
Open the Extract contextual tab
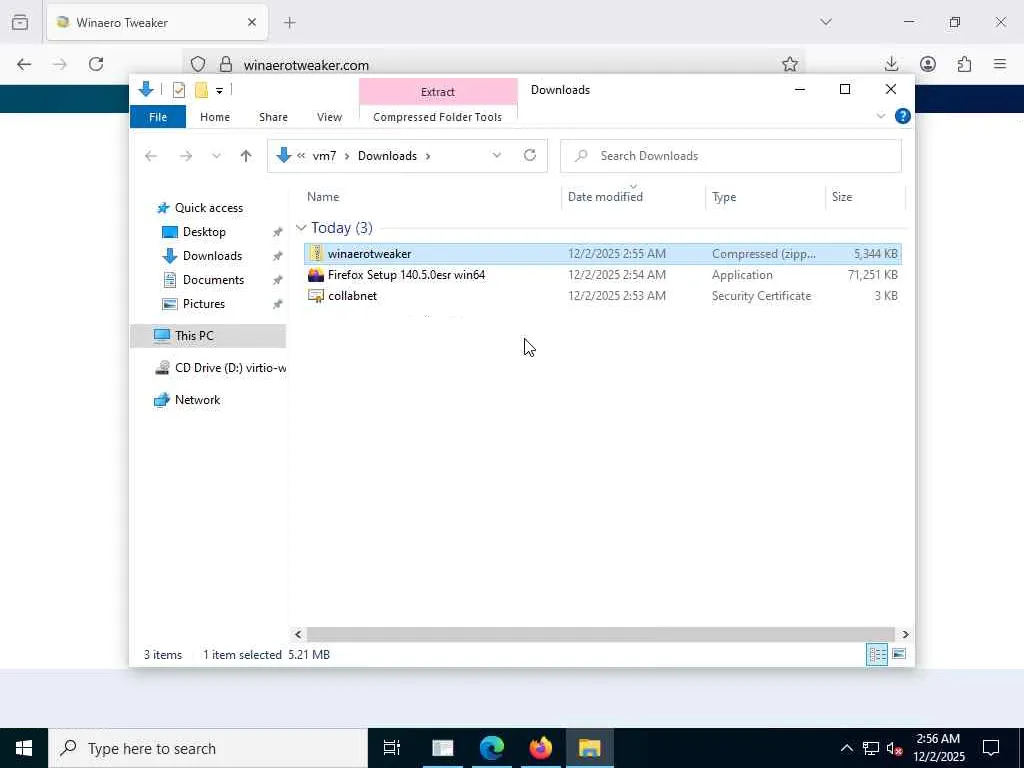(438, 92)
